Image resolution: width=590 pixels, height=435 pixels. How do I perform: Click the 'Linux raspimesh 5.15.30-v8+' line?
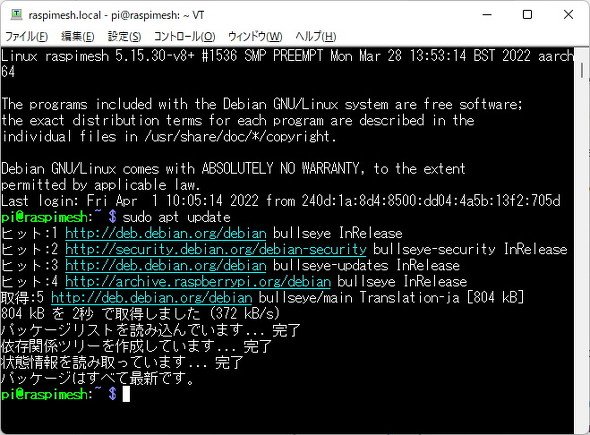click(288, 63)
